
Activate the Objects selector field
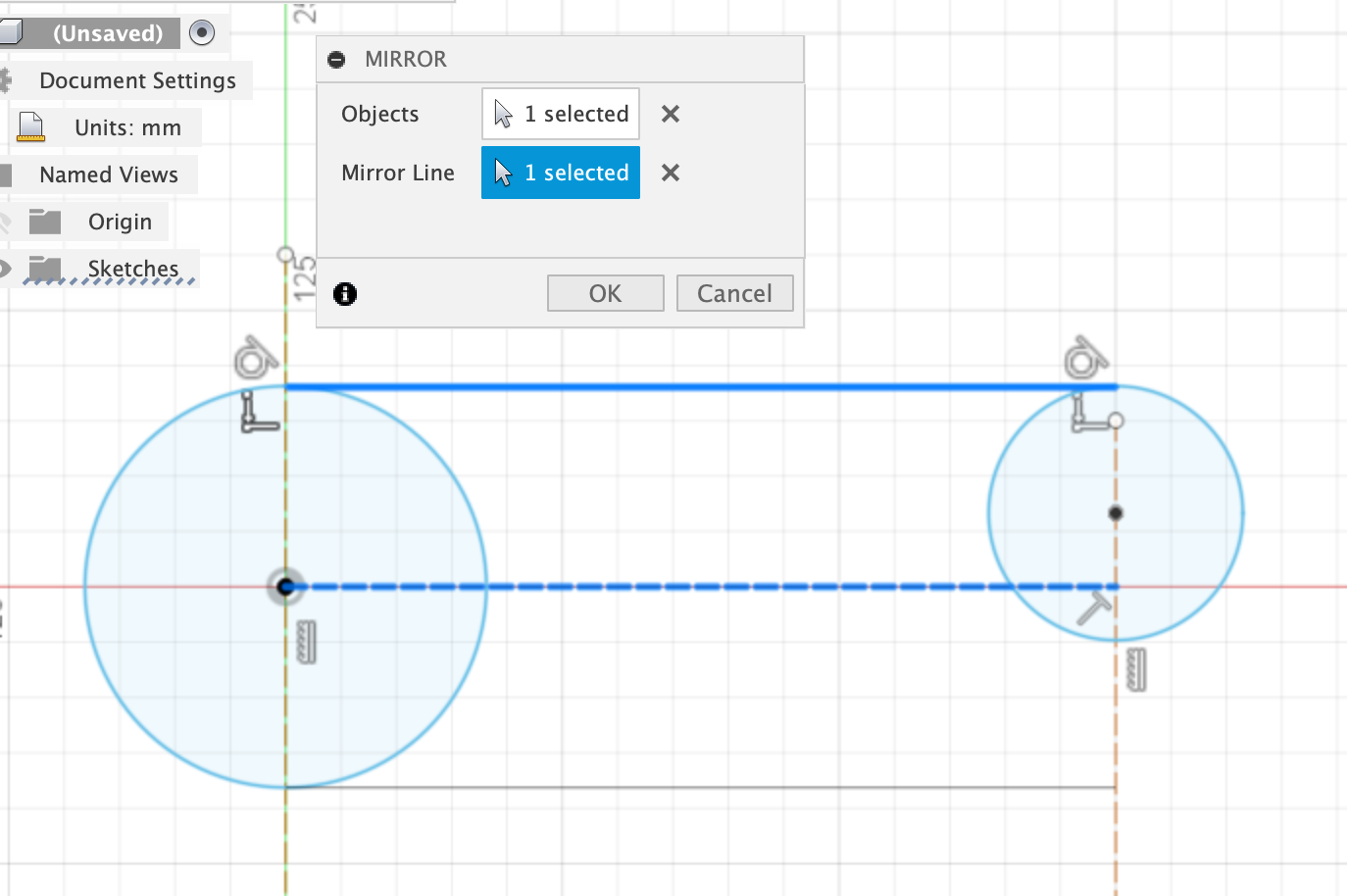tap(561, 114)
